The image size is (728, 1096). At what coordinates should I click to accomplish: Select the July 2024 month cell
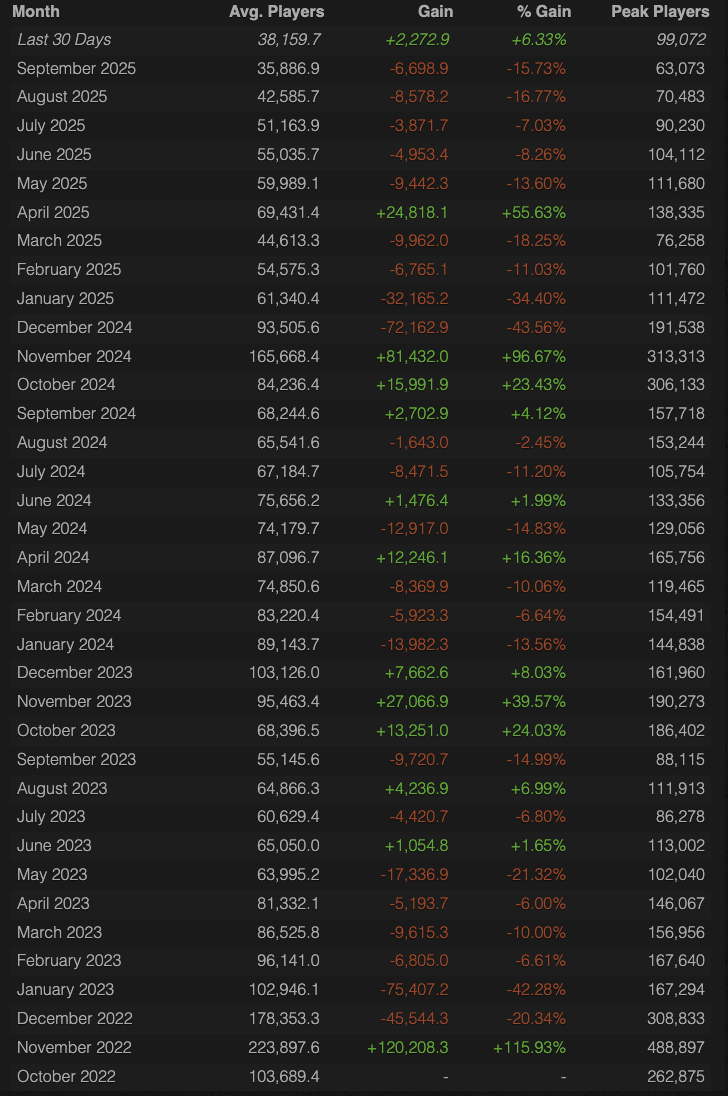(x=51, y=471)
